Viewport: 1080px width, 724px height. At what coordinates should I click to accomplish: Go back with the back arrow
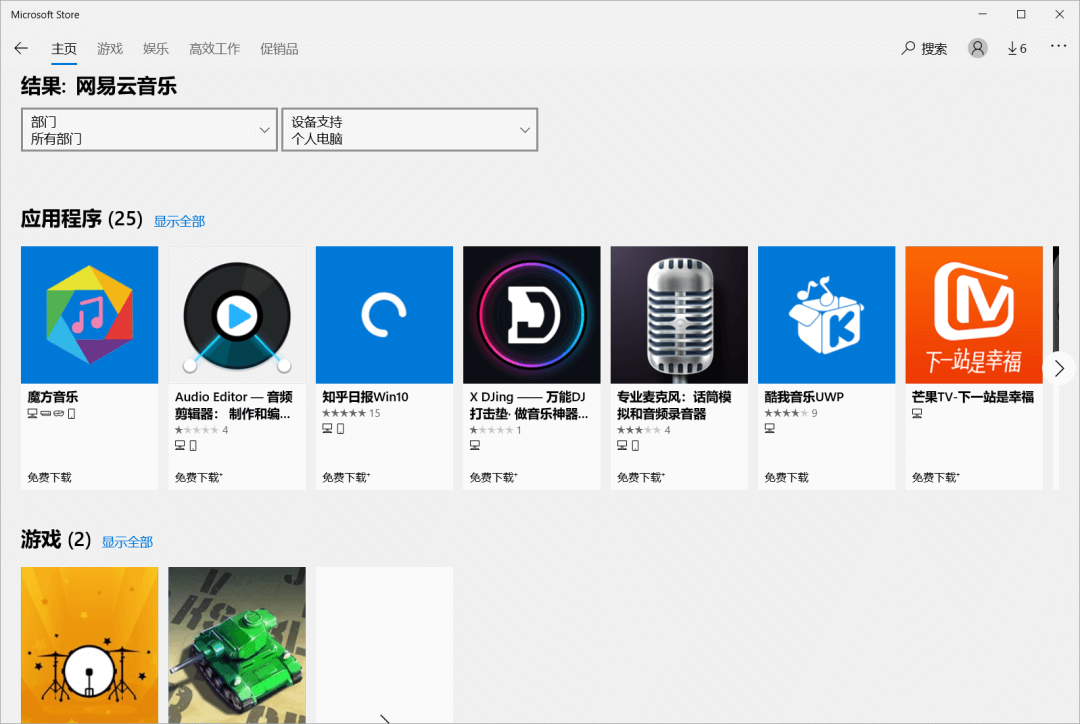pos(21,48)
